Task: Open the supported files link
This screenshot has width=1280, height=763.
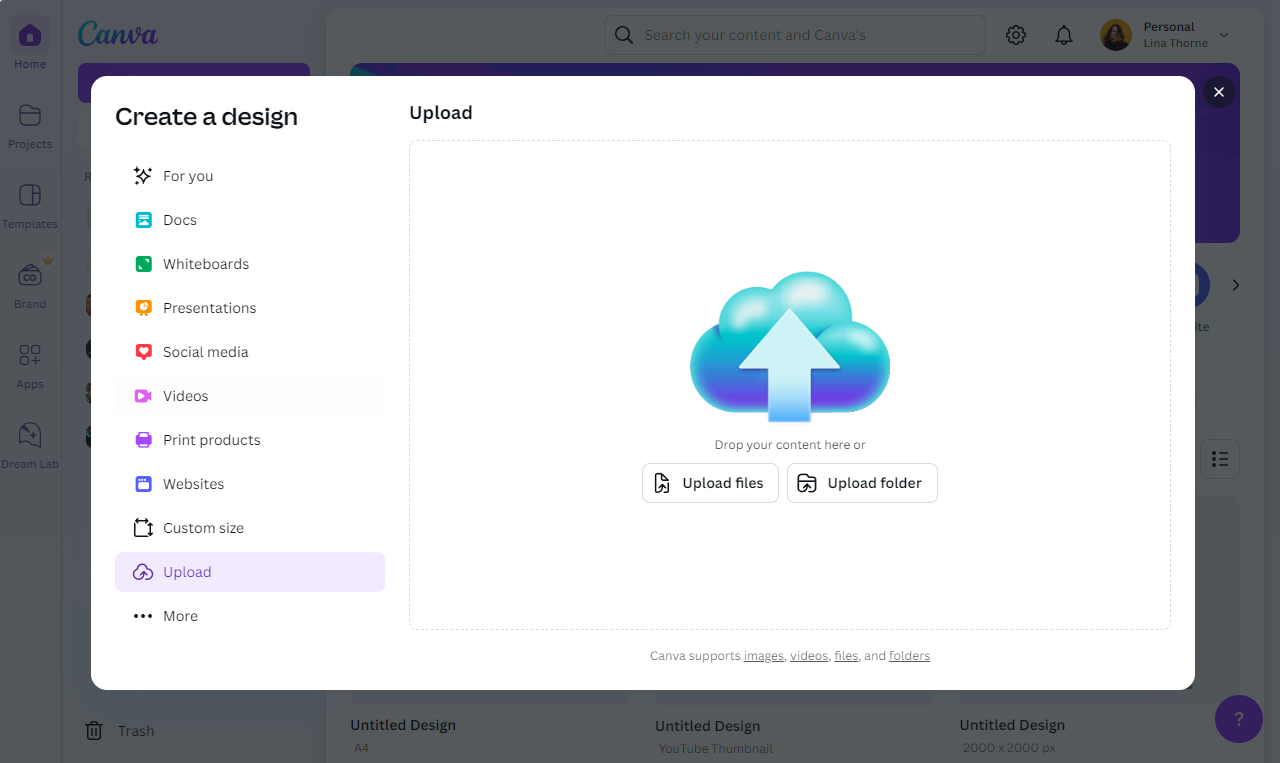Action: pyautogui.click(x=846, y=656)
